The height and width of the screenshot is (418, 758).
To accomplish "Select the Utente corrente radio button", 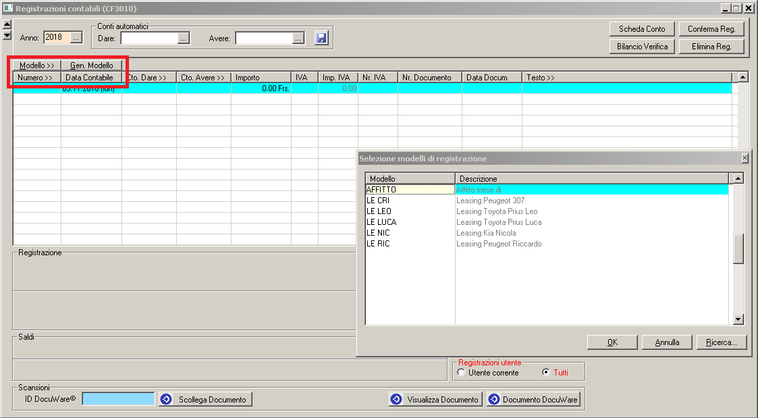I will (460, 372).
